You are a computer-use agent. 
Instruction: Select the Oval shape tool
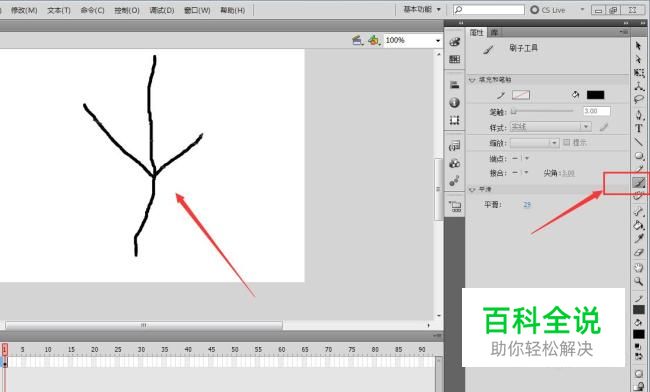pyautogui.click(x=639, y=156)
